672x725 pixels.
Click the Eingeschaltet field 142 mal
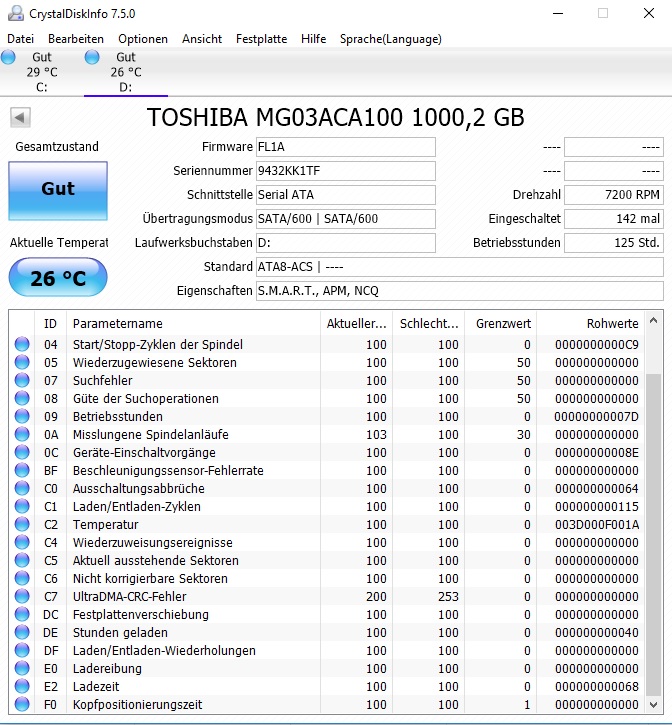point(614,219)
